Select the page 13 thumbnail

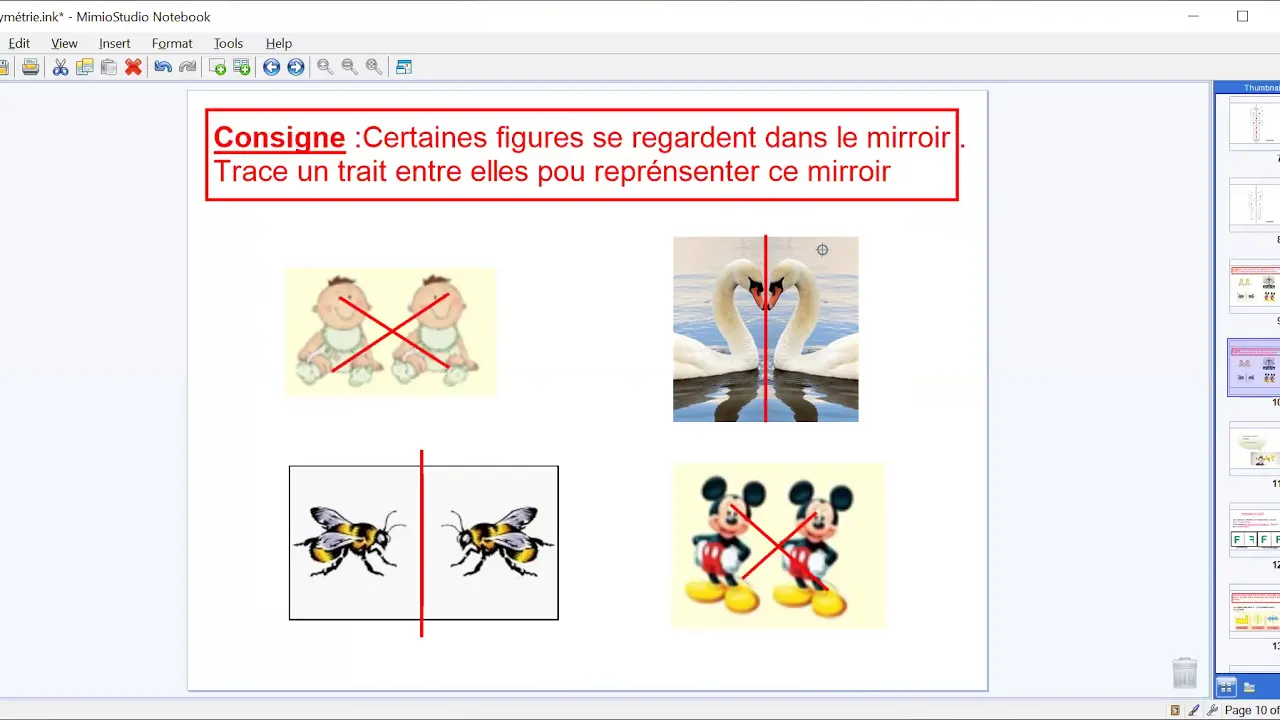click(1255, 611)
